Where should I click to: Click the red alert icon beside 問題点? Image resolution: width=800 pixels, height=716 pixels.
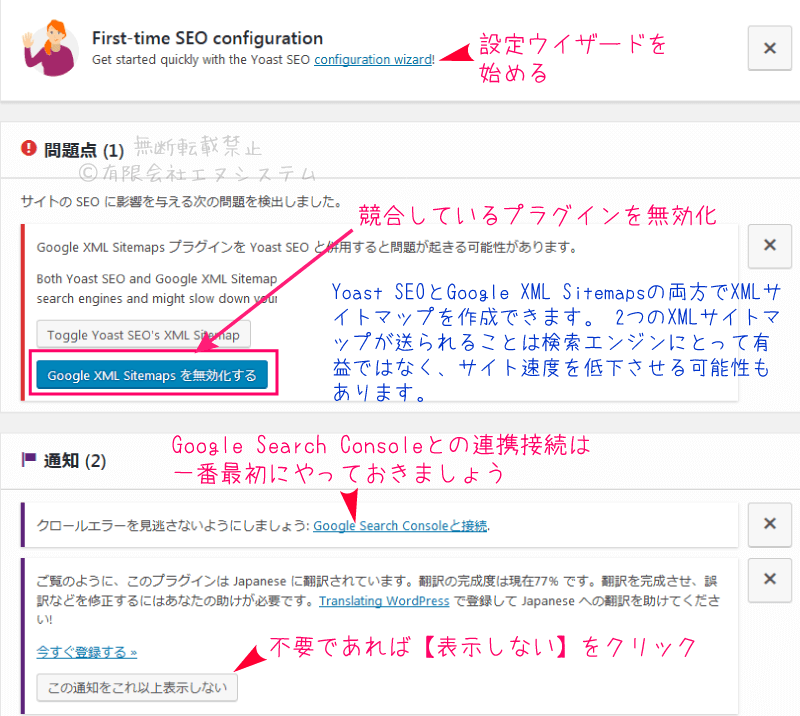[x=29, y=149]
